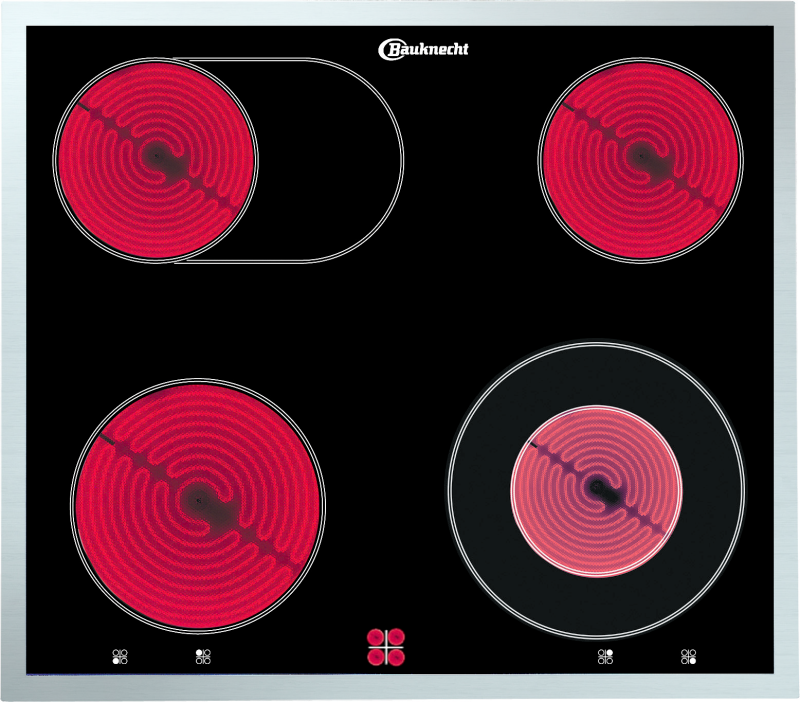Select zone marker with bottom-left dot filled
Screen dimensions: 800x702
pyautogui.click(x=120, y=657)
